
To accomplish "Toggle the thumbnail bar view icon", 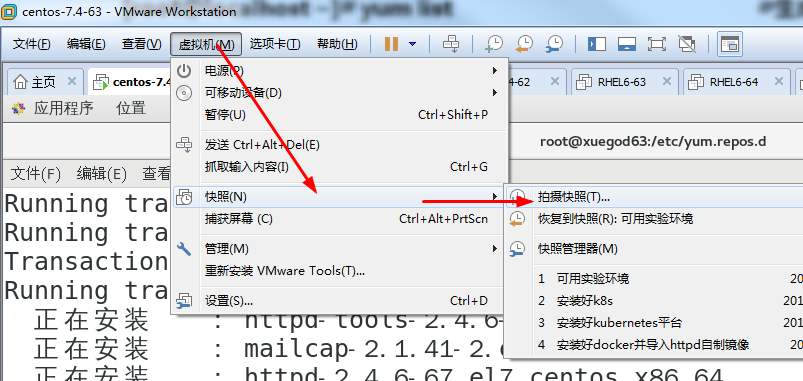I will [627, 44].
